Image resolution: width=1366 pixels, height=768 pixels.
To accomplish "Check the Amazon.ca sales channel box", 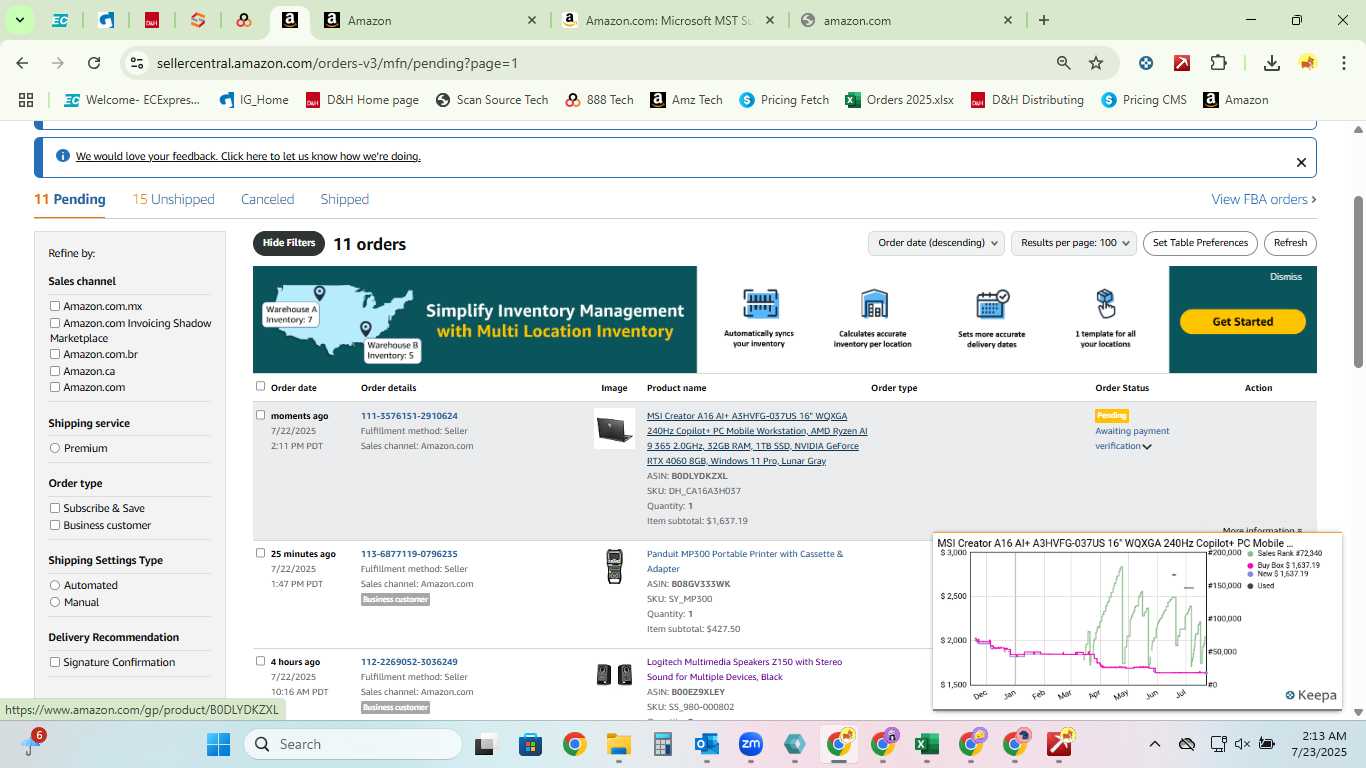I will tap(55, 371).
